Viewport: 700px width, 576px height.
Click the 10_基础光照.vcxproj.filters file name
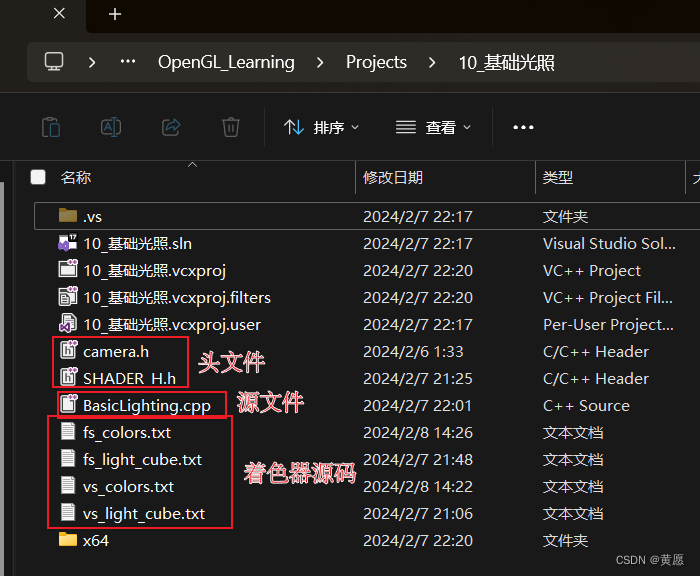177,298
